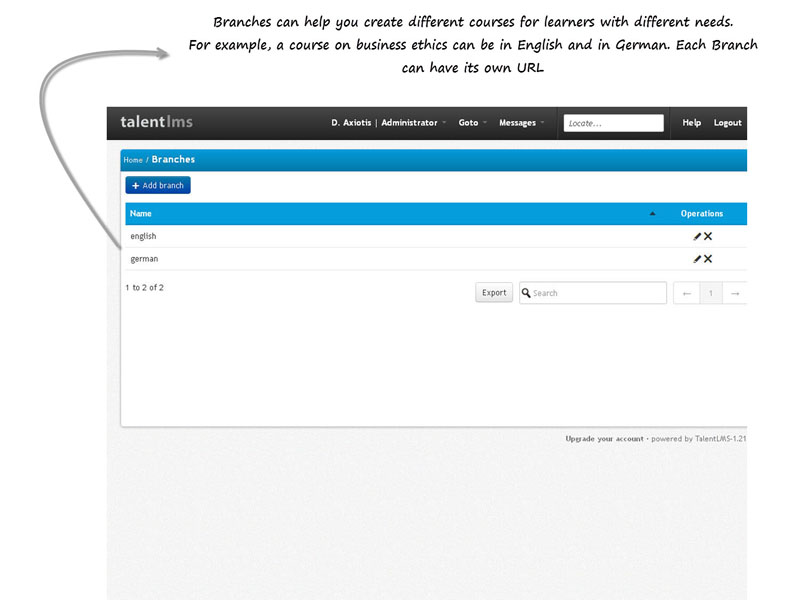The width and height of the screenshot is (800, 600).
Task: Open the english branch row
Action: tap(436, 236)
